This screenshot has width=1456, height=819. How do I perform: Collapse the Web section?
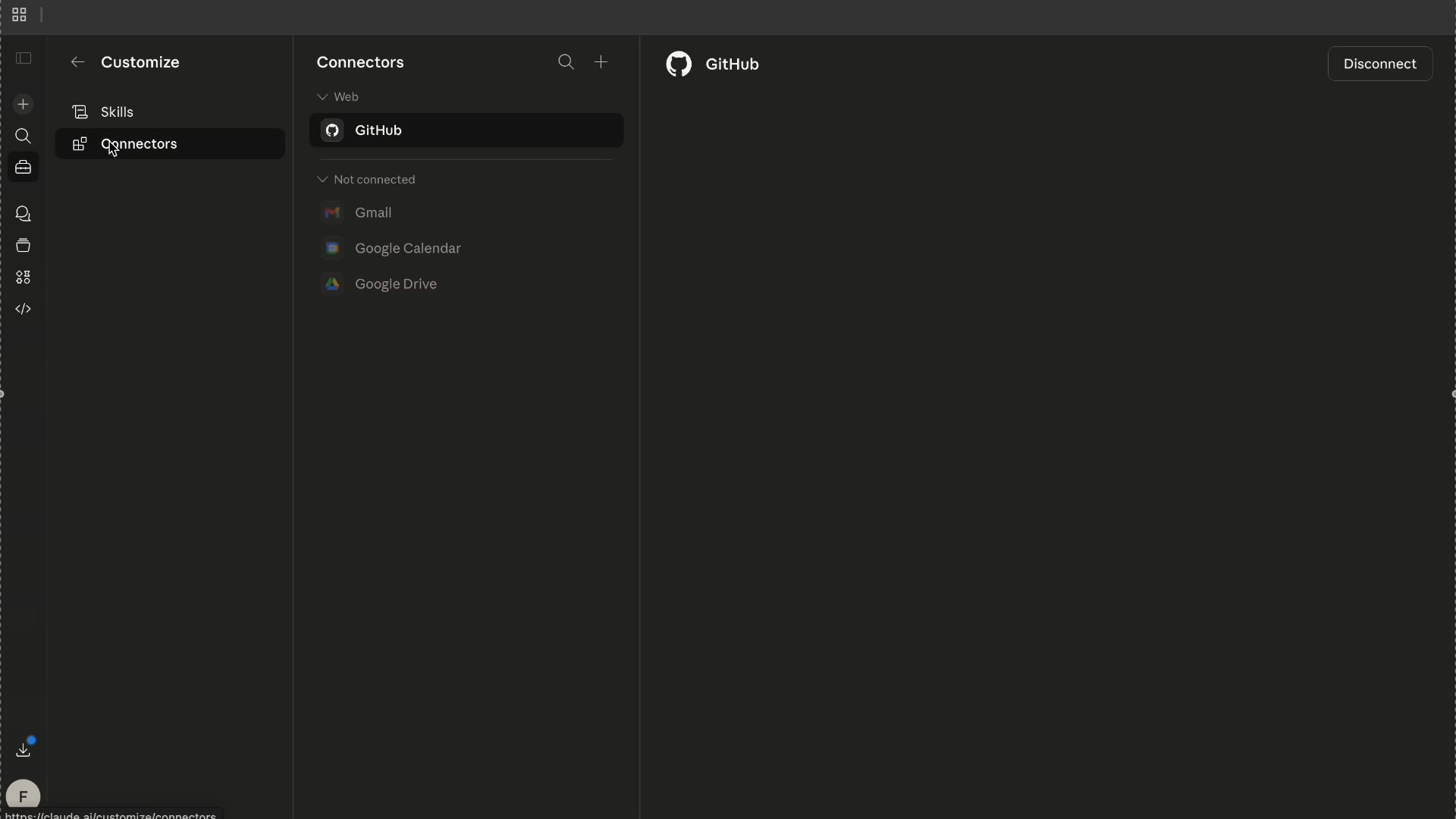coord(322,96)
